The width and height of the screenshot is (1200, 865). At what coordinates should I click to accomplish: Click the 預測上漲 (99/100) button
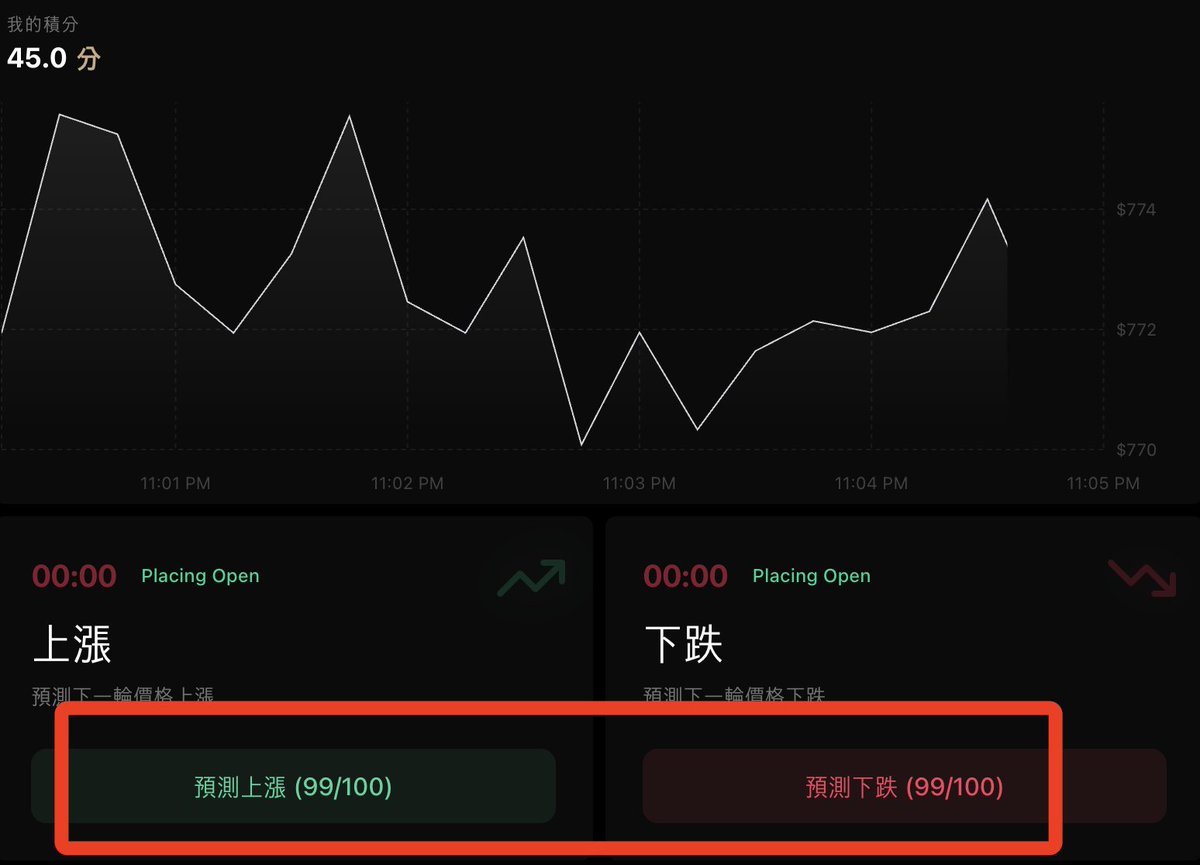click(293, 786)
